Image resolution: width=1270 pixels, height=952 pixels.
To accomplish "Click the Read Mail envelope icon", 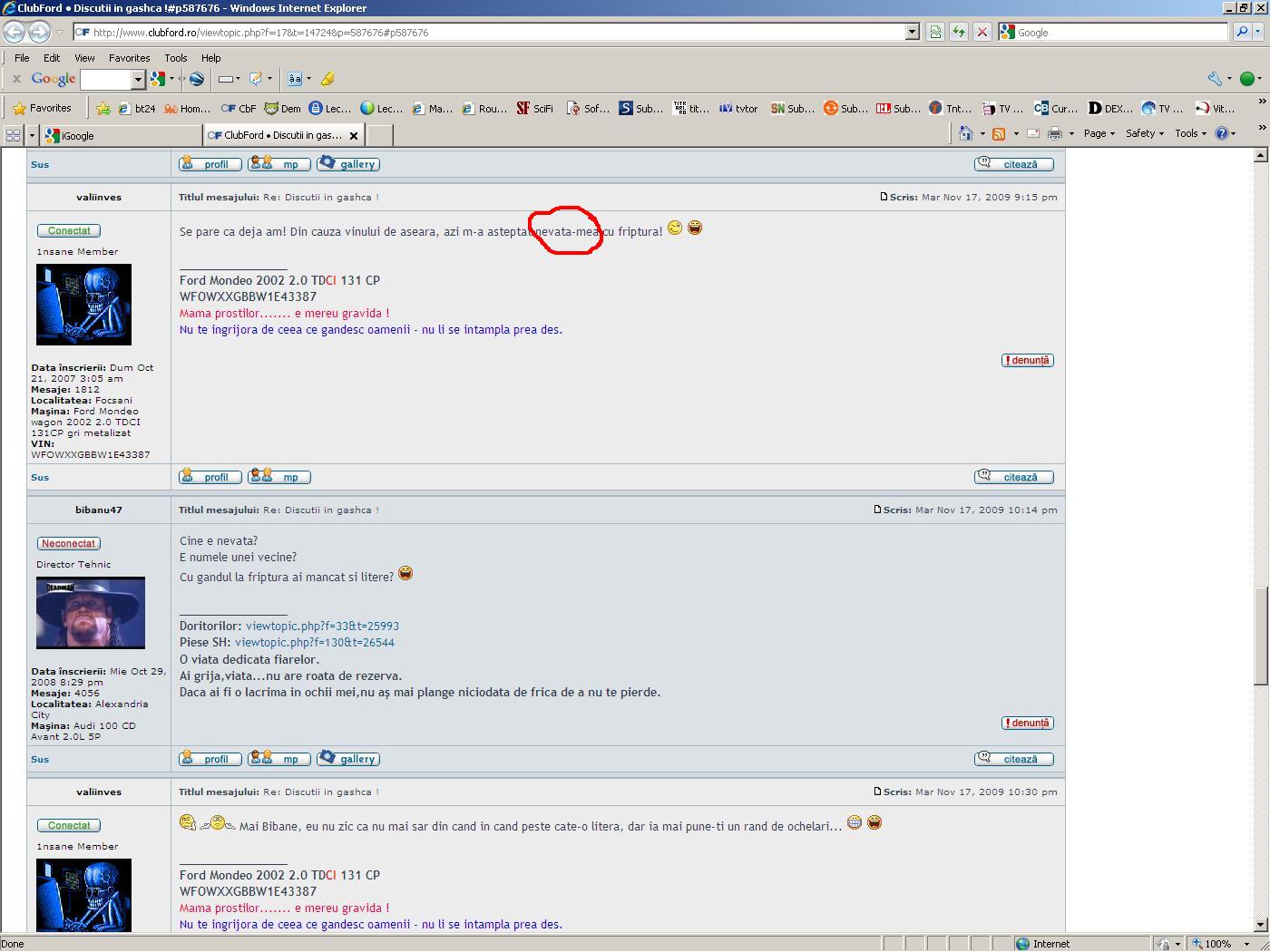I will pyautogui.click(x=1033, y=134).
